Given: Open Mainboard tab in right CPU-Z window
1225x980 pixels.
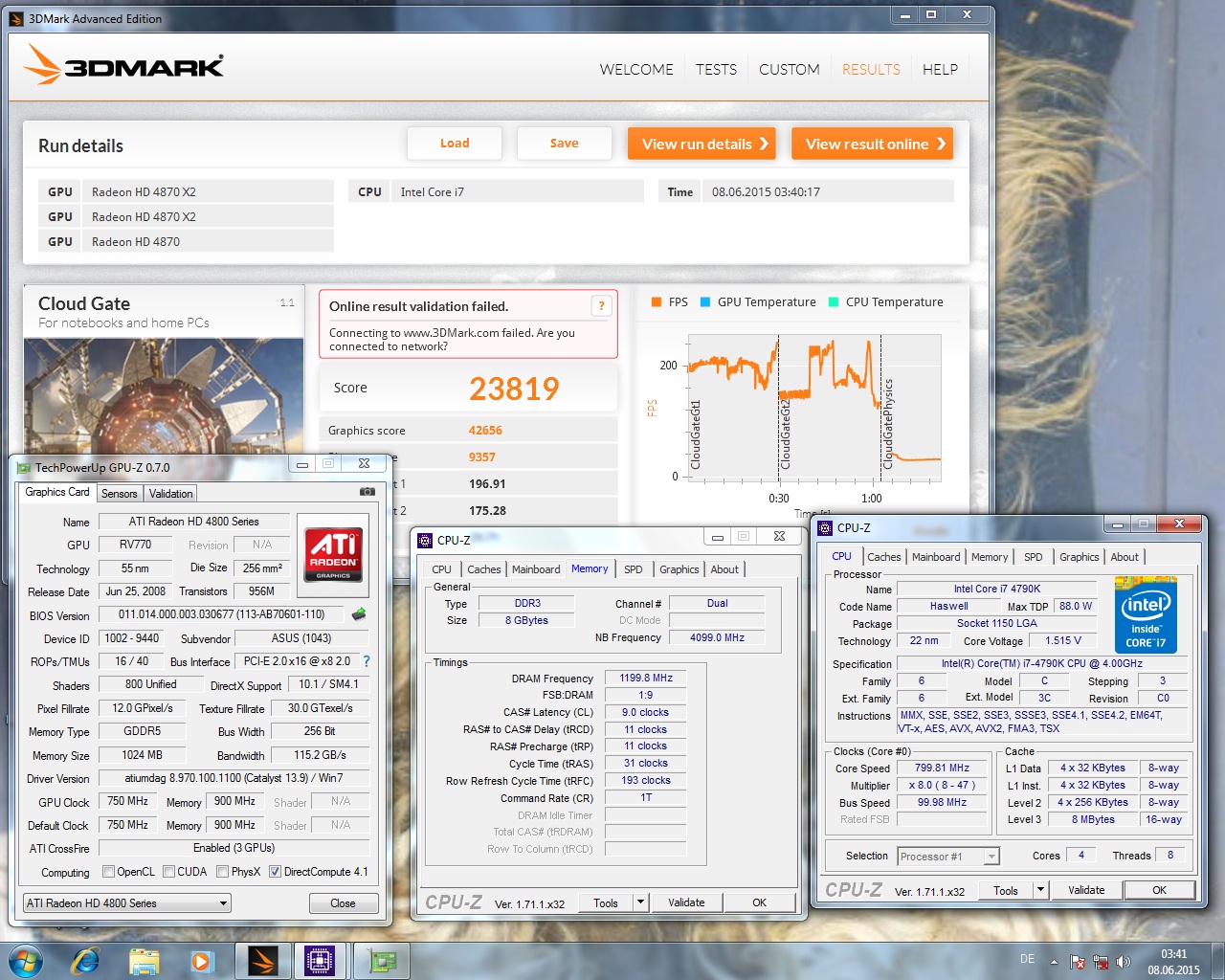Looking at the screenshot, I should [x=936, y=557].
